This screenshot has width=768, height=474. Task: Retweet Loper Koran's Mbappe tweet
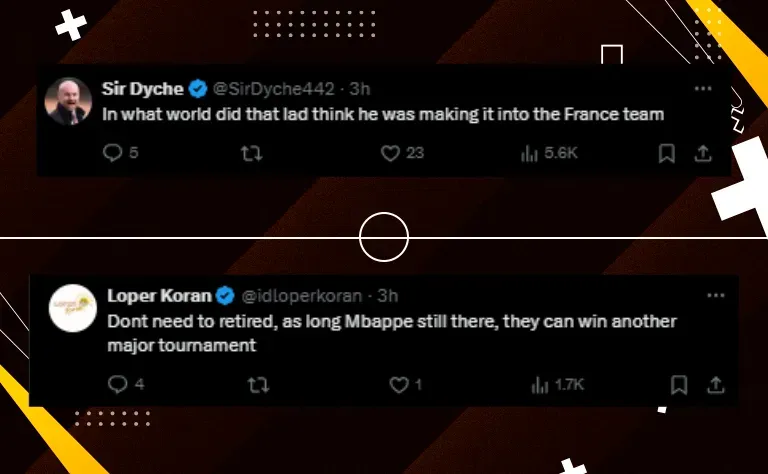258,385
